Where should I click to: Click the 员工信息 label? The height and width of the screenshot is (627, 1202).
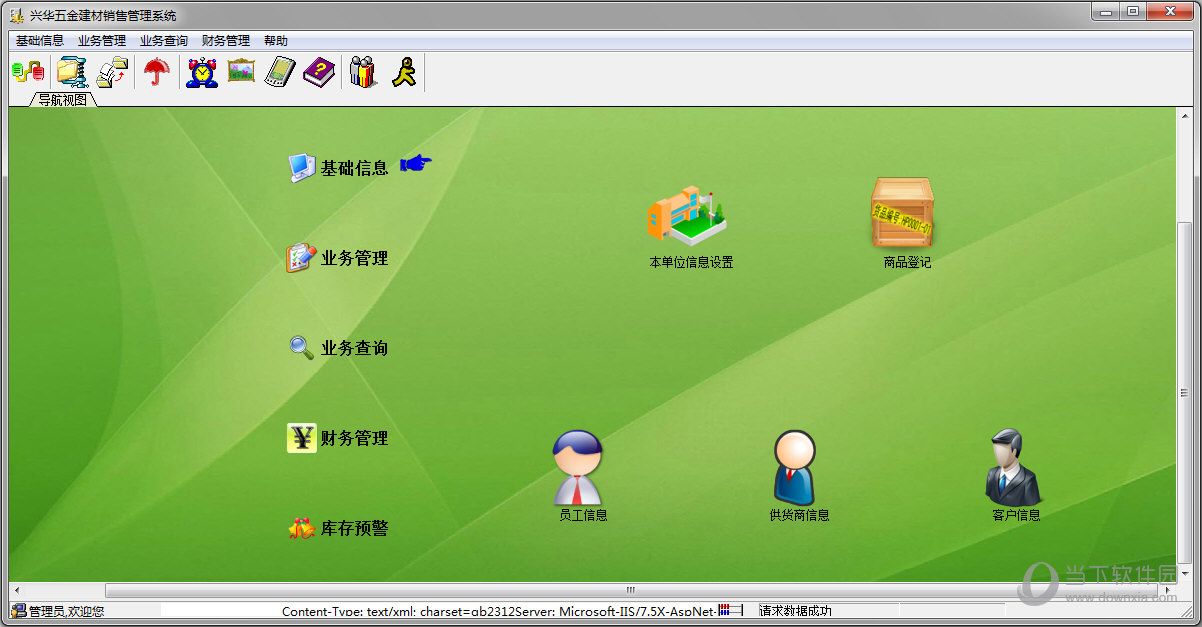583,515
